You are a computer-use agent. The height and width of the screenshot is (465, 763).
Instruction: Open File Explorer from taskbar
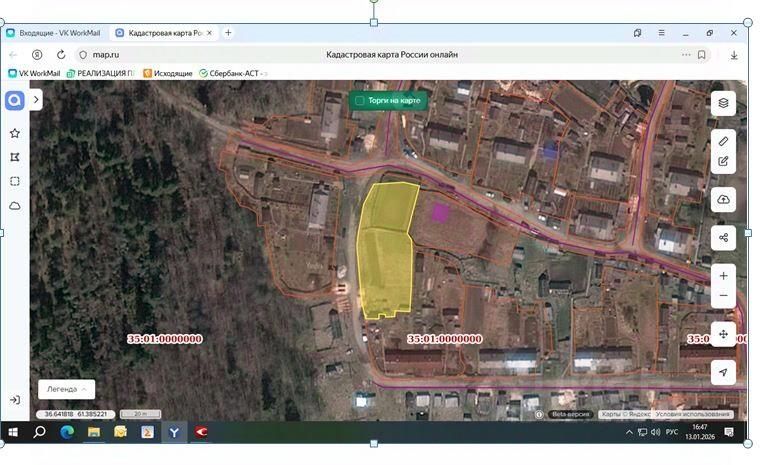click(93, 432)
